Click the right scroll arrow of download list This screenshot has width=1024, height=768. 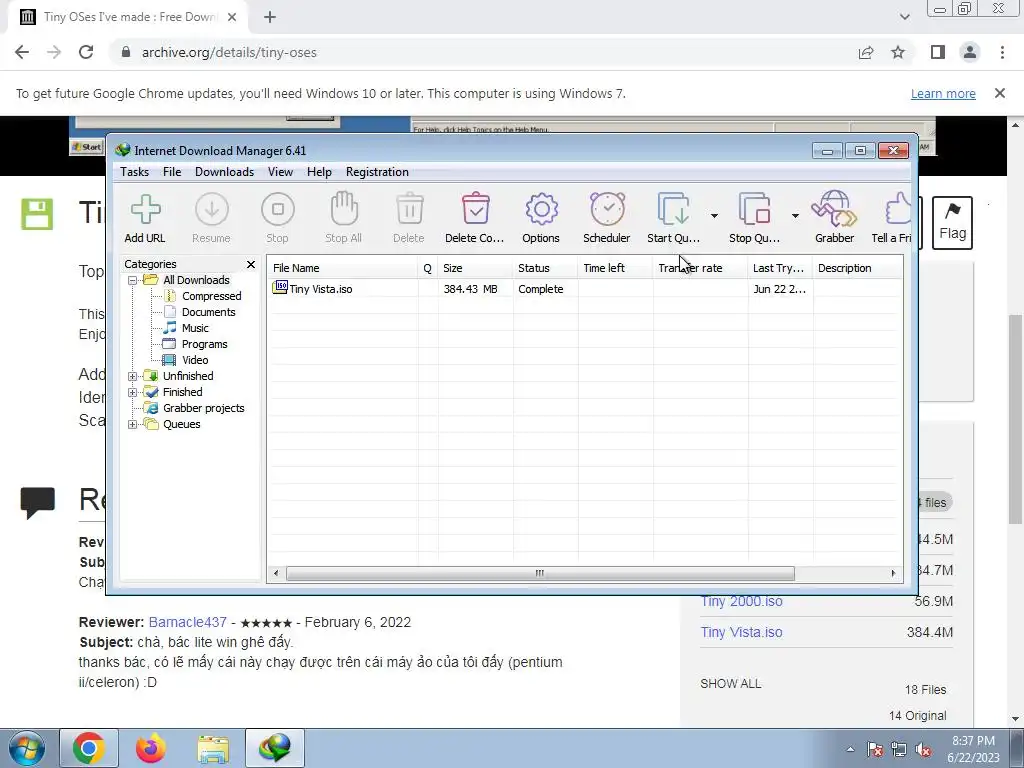[x=893, y=573]
